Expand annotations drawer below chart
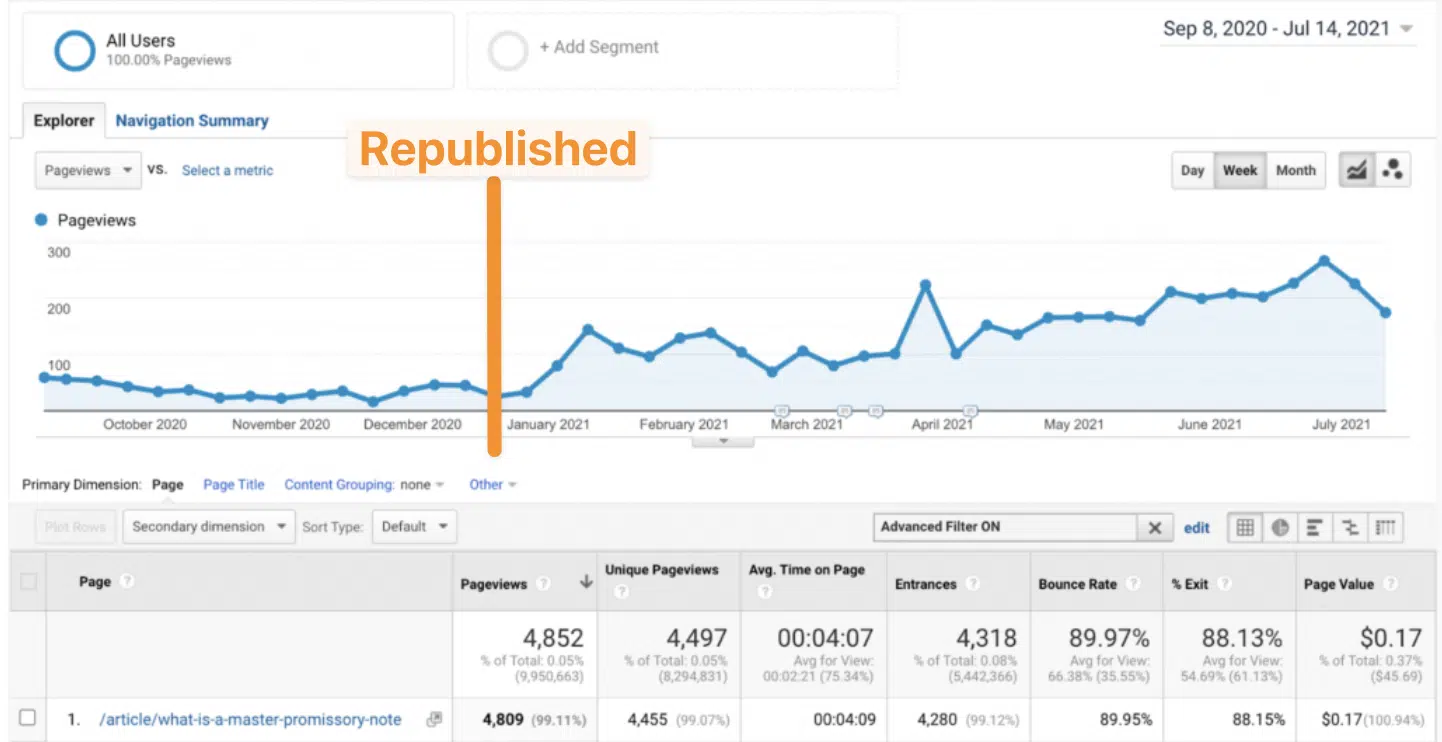 [723, 441]
